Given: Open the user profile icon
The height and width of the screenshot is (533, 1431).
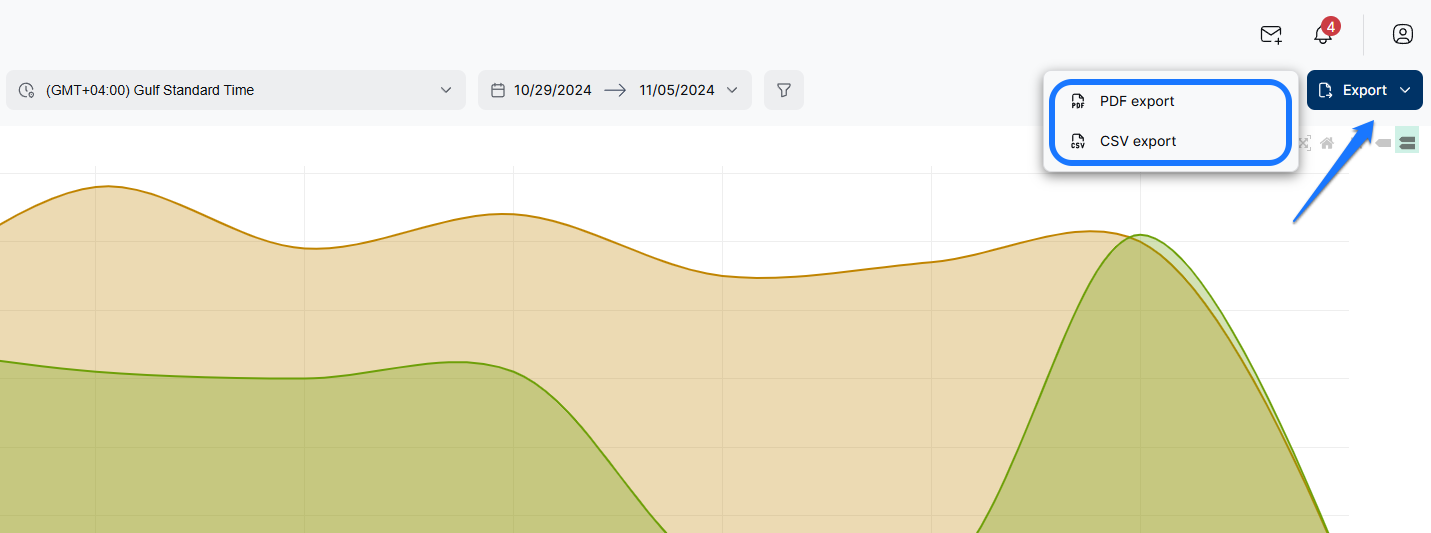Looking at the screenshot, I should click(x=1403, y=35).
